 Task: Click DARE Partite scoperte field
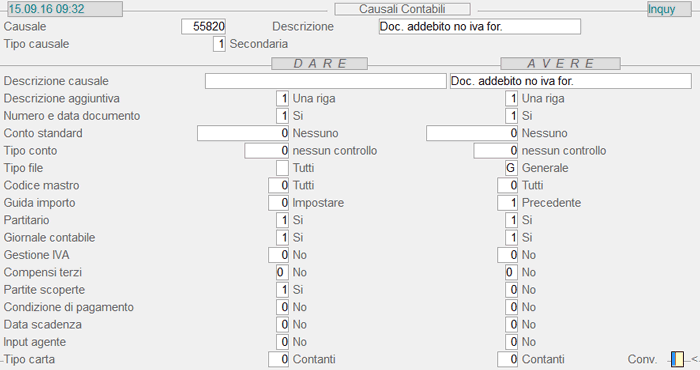pos(283,290)
